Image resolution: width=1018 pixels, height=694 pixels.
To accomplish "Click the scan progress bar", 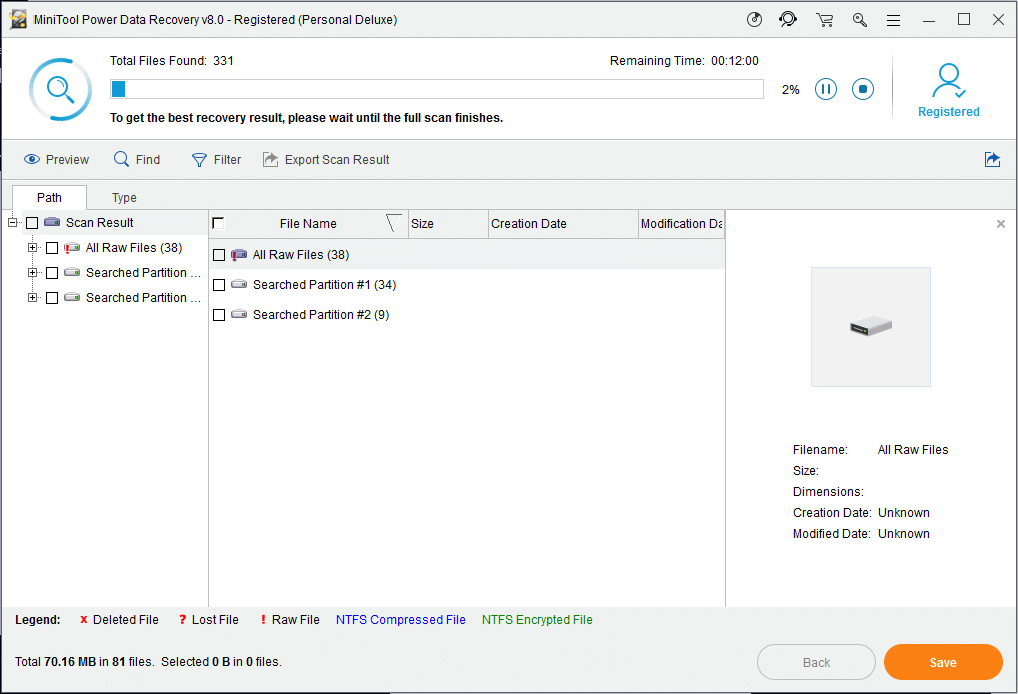I will click(x=437, y=89).
